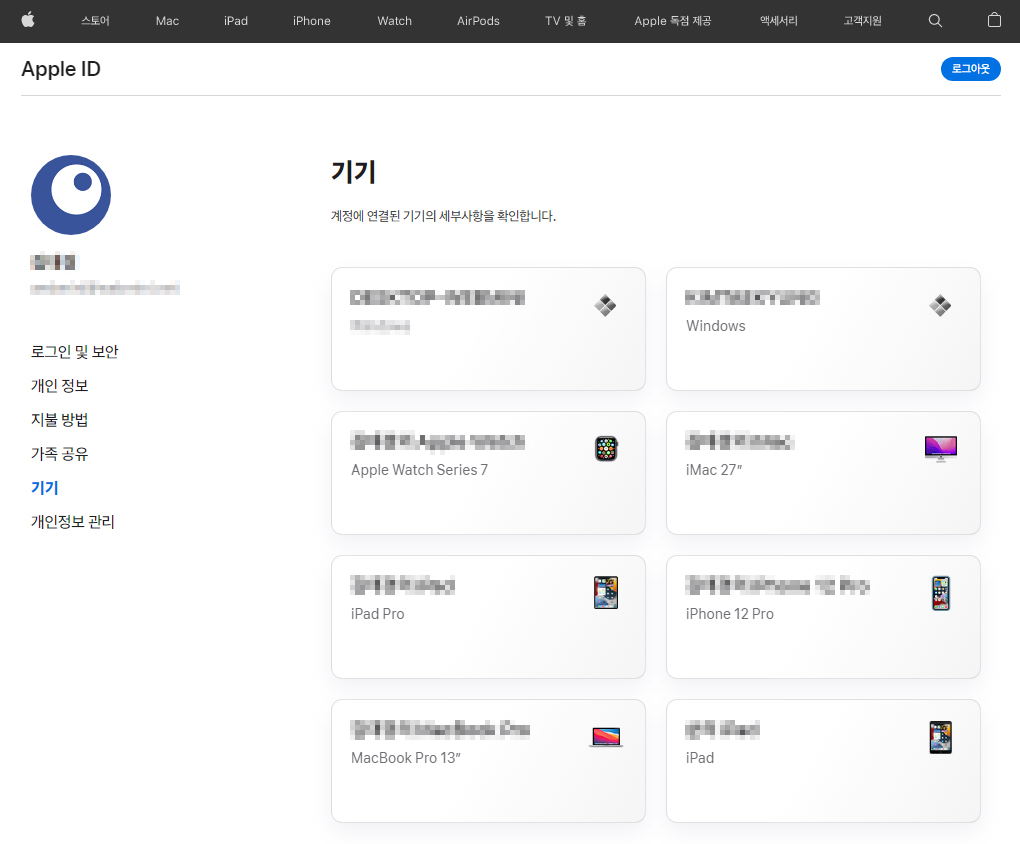
Task: Open the iMac 27" label
Action: point(714,470)
